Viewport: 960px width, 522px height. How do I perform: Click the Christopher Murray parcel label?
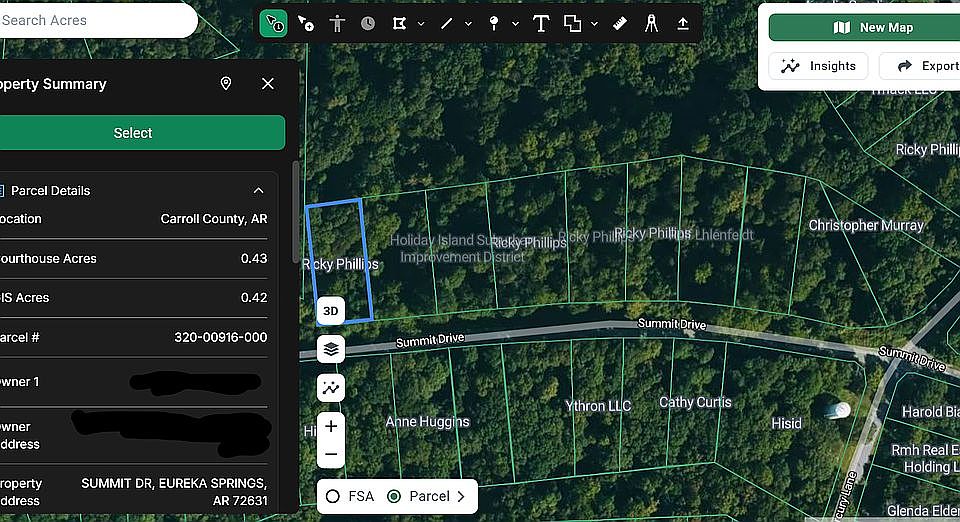point(866,225)
